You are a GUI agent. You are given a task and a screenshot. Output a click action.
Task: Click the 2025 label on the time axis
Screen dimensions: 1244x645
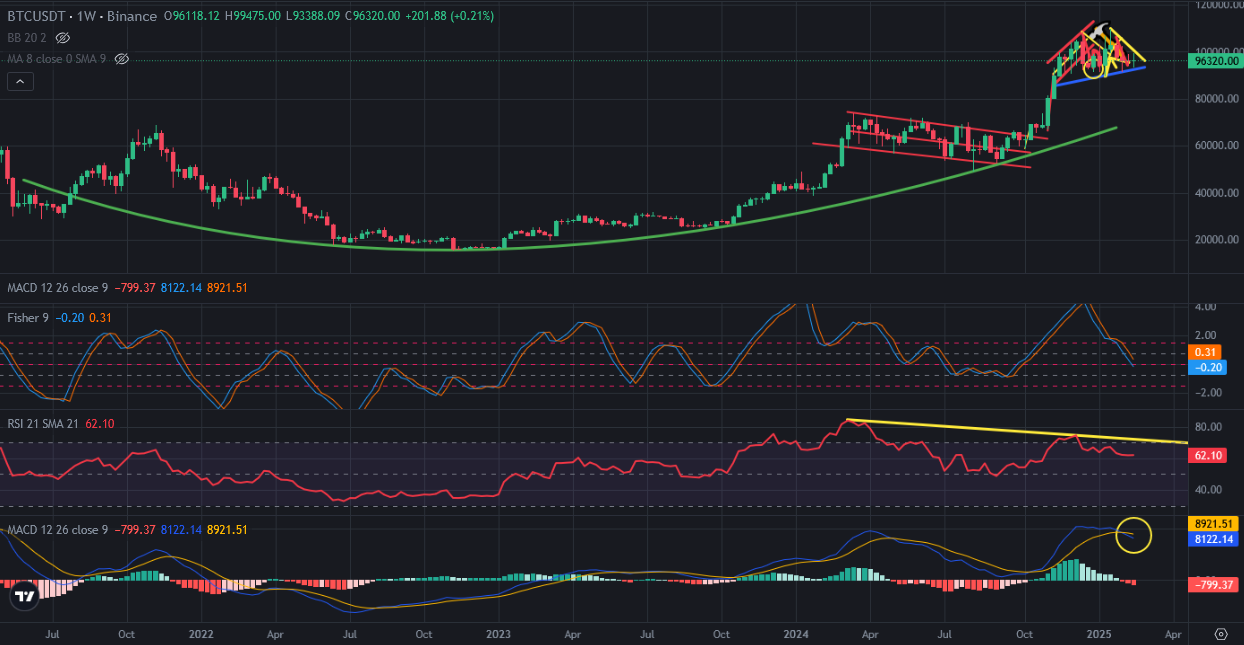pos(1098,634)
